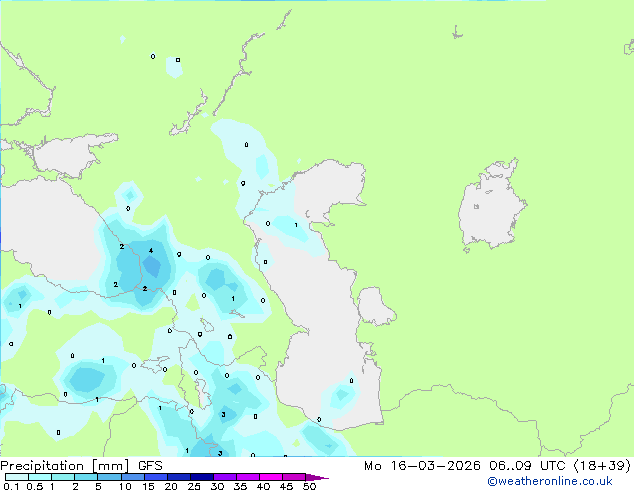Click the '(18+39)' forecast run text
Image resolution: width=634 pixels, height=490 pixels.
pos(602,466)
